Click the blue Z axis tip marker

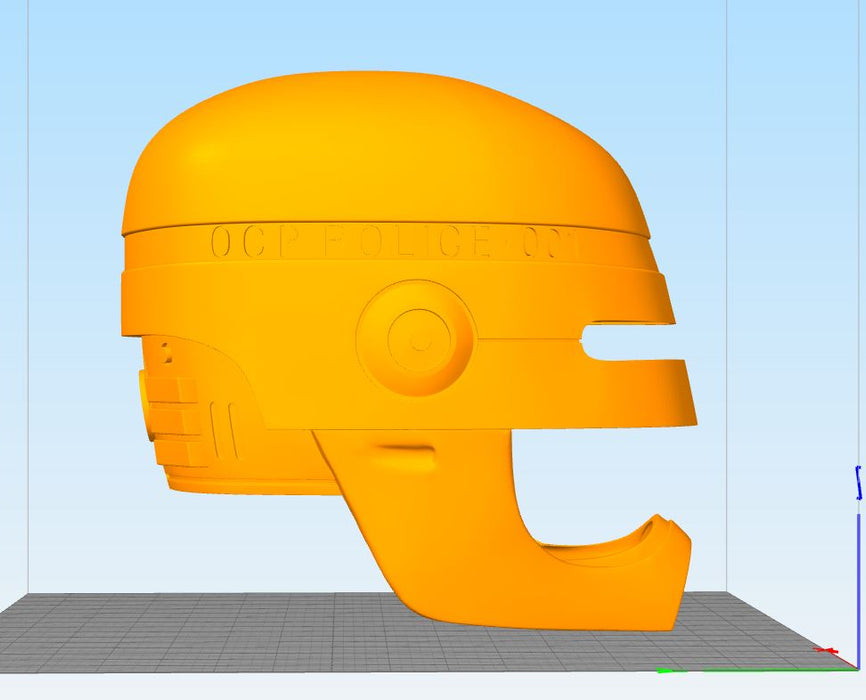(858, 483)
